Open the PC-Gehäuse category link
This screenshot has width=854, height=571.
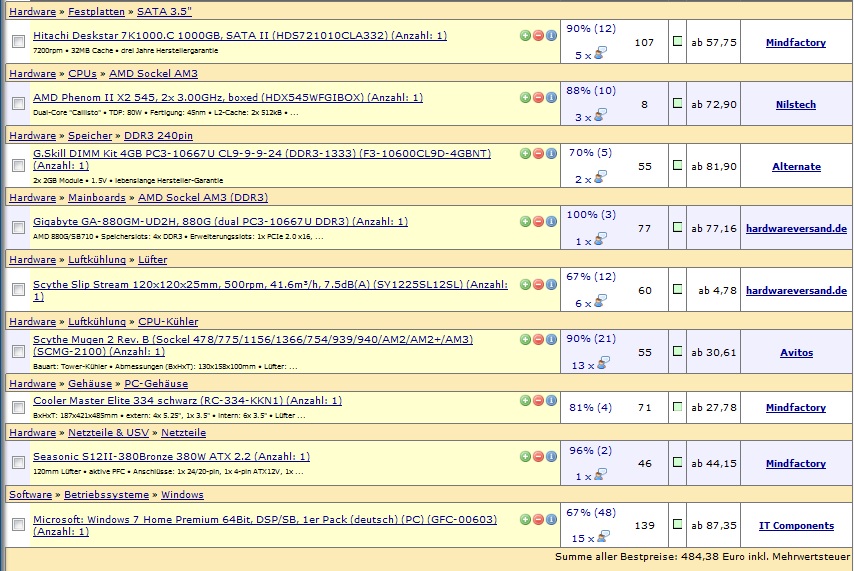point(156,384)
